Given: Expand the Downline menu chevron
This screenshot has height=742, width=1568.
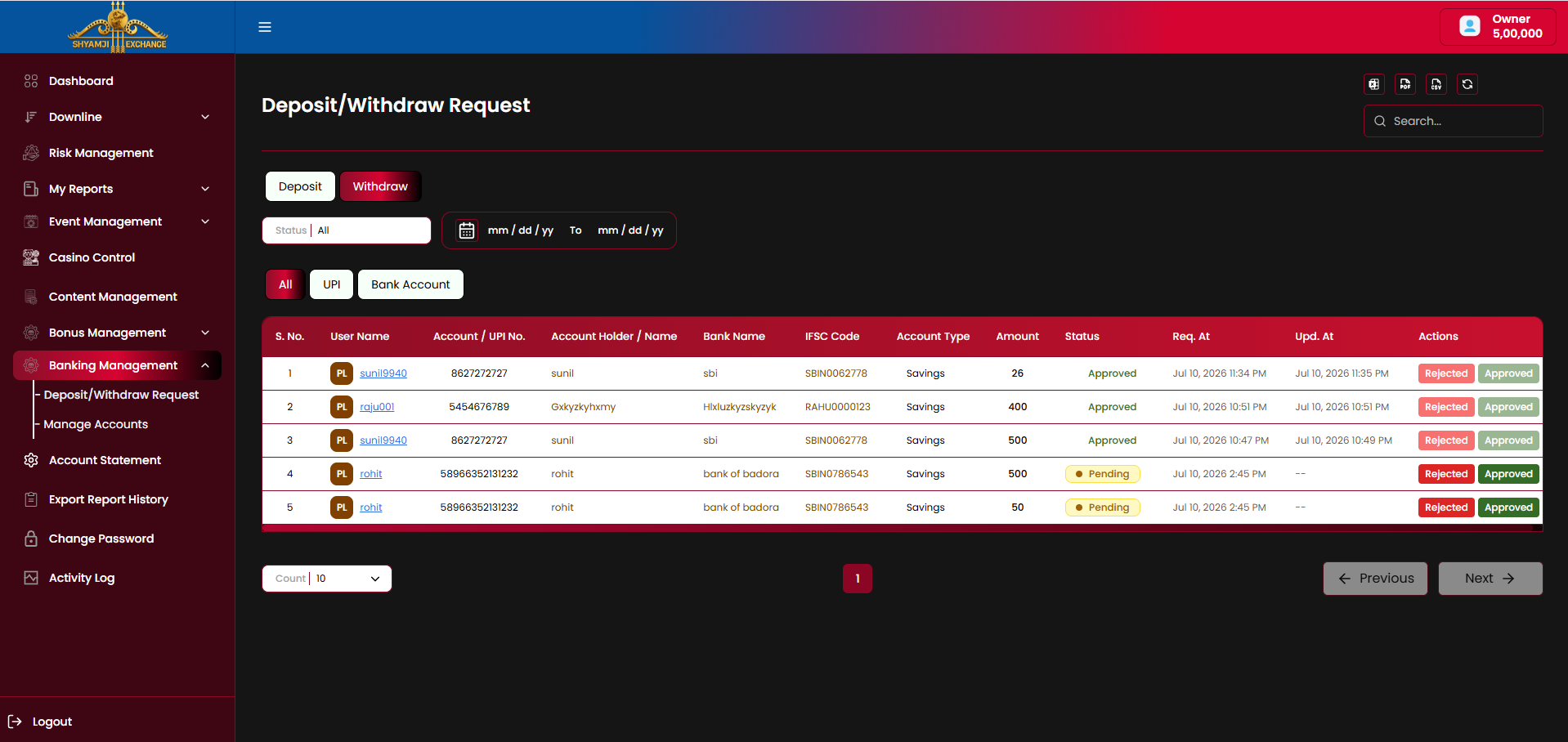Looking at the screenshot, I should pyautogui.click(x=205, y=117).
